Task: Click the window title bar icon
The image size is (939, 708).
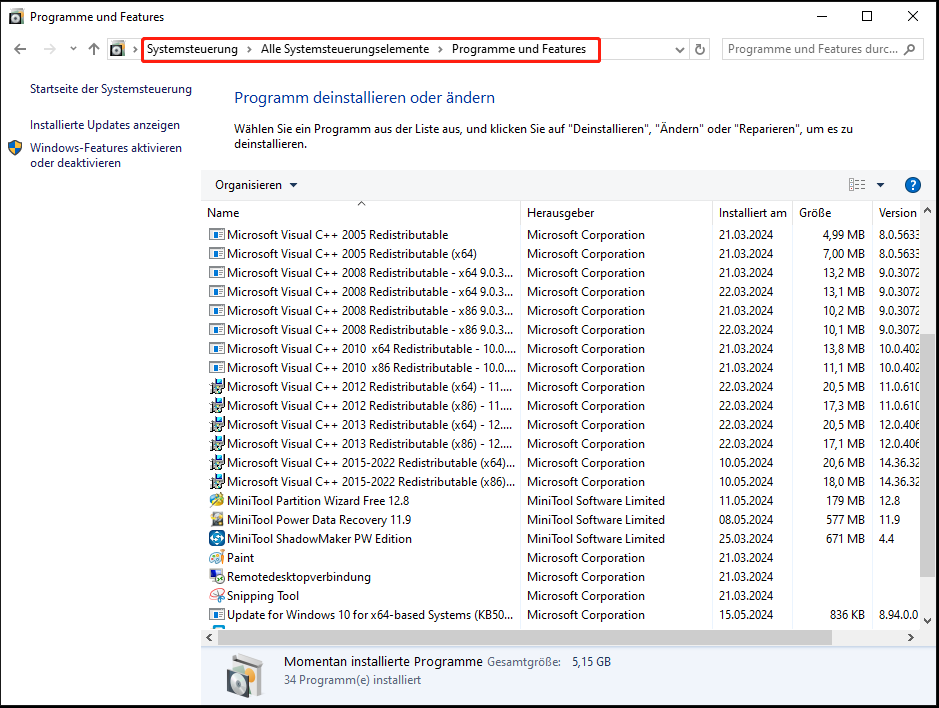Action: [16, 17]
